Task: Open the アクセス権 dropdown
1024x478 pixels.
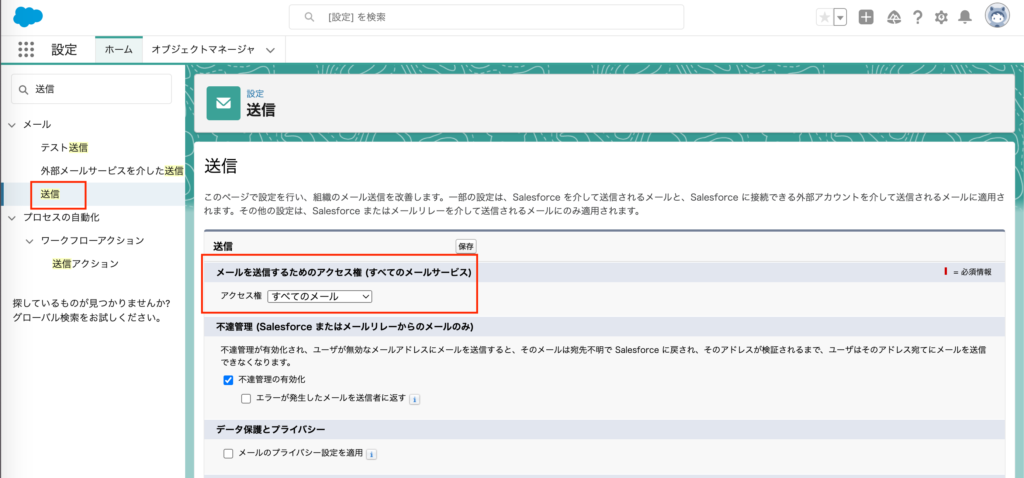Action: coord(319,296)
